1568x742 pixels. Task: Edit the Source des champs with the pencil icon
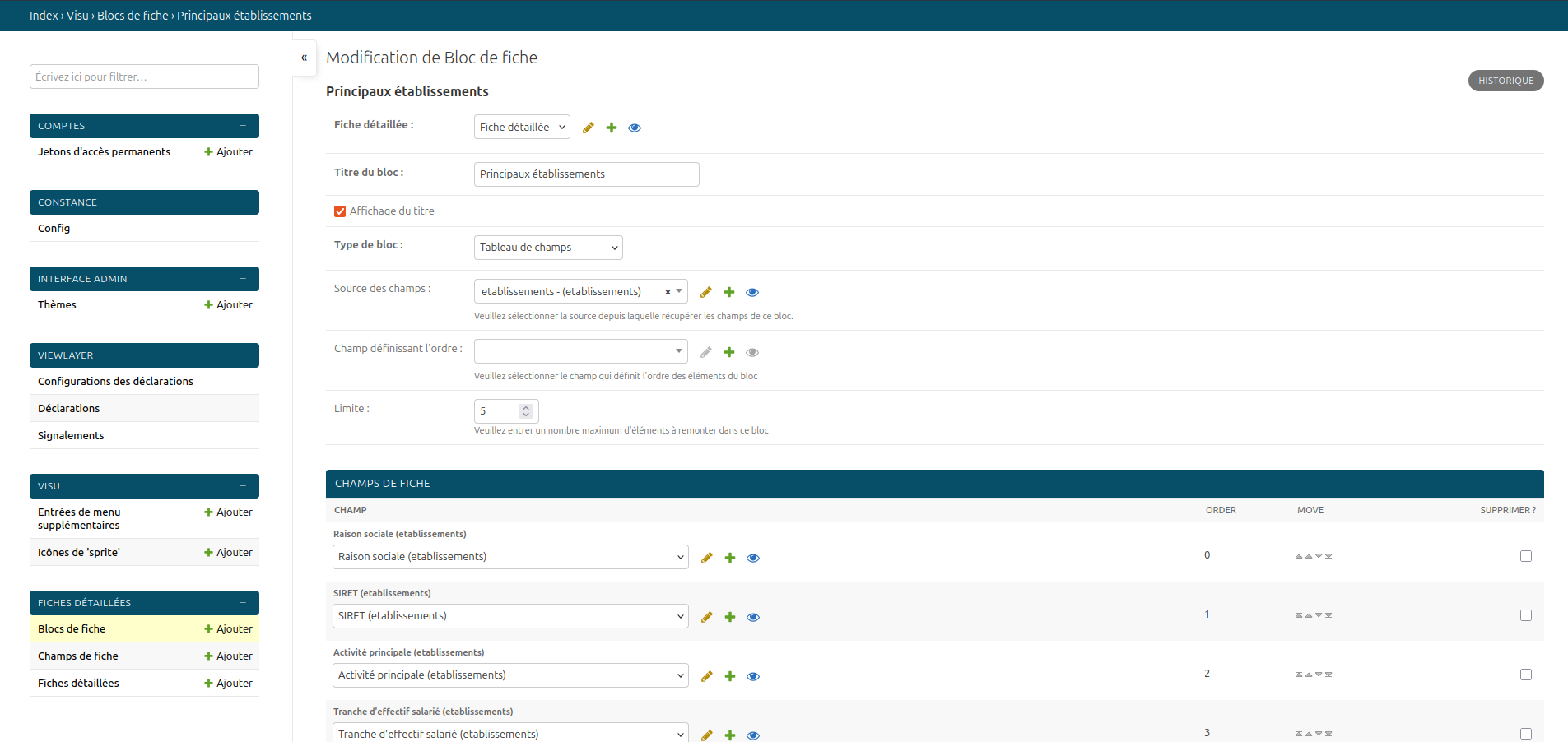(706, 292)
